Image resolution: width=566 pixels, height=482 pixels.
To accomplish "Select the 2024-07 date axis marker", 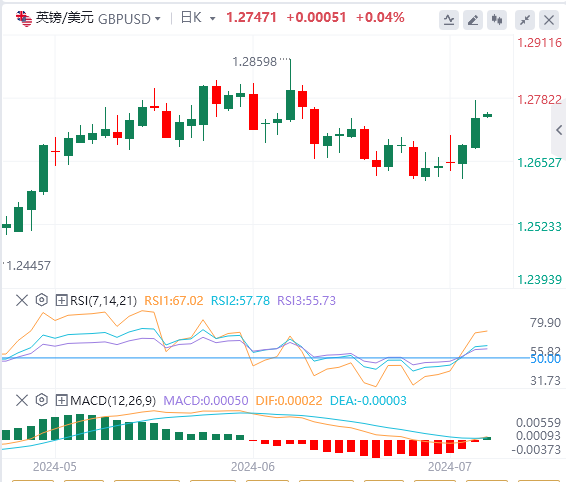I will [450, 467].
